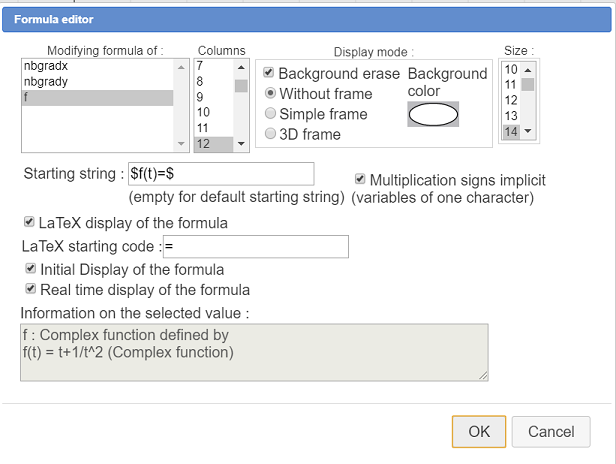Screen dimensions: 616x464
Task: Click the Size list scrollbar thumb
Action: [528, 84]
